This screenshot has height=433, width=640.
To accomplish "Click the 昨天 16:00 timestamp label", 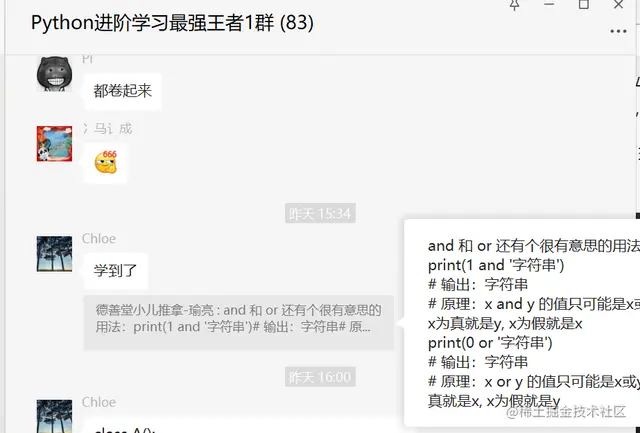I will pyautogui.click(x=320, y=377).
